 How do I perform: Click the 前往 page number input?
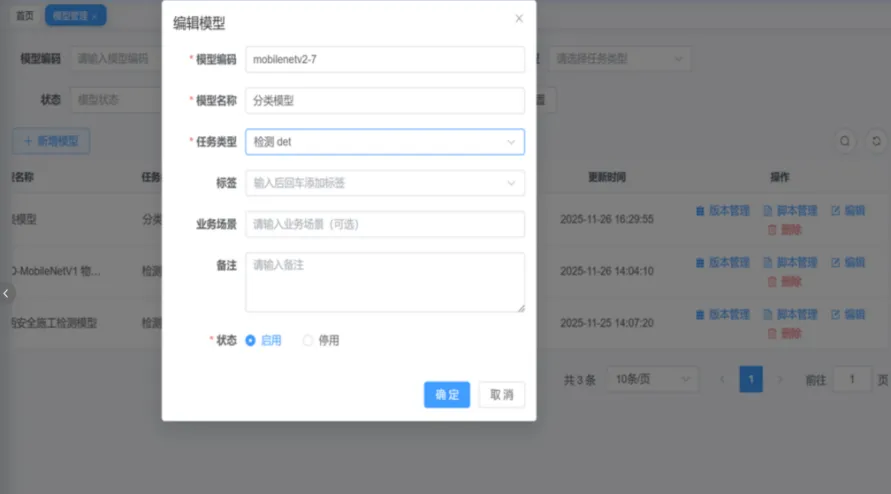pyautogui.click(x=851, y=379)
